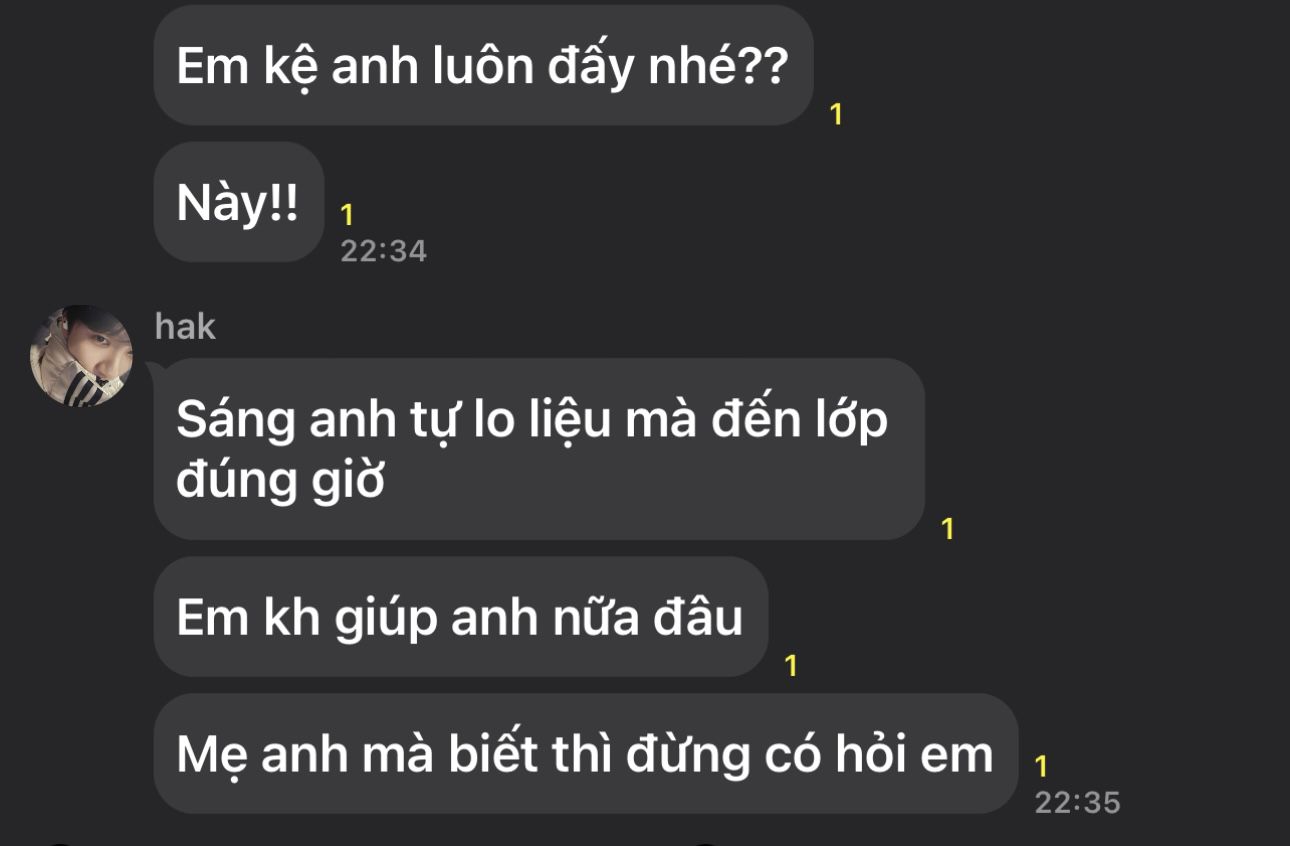This screenshot has height=846, width=1290.
Task: Select the "Mẹ anh mà biết thì" message
Action: (586, 754)
